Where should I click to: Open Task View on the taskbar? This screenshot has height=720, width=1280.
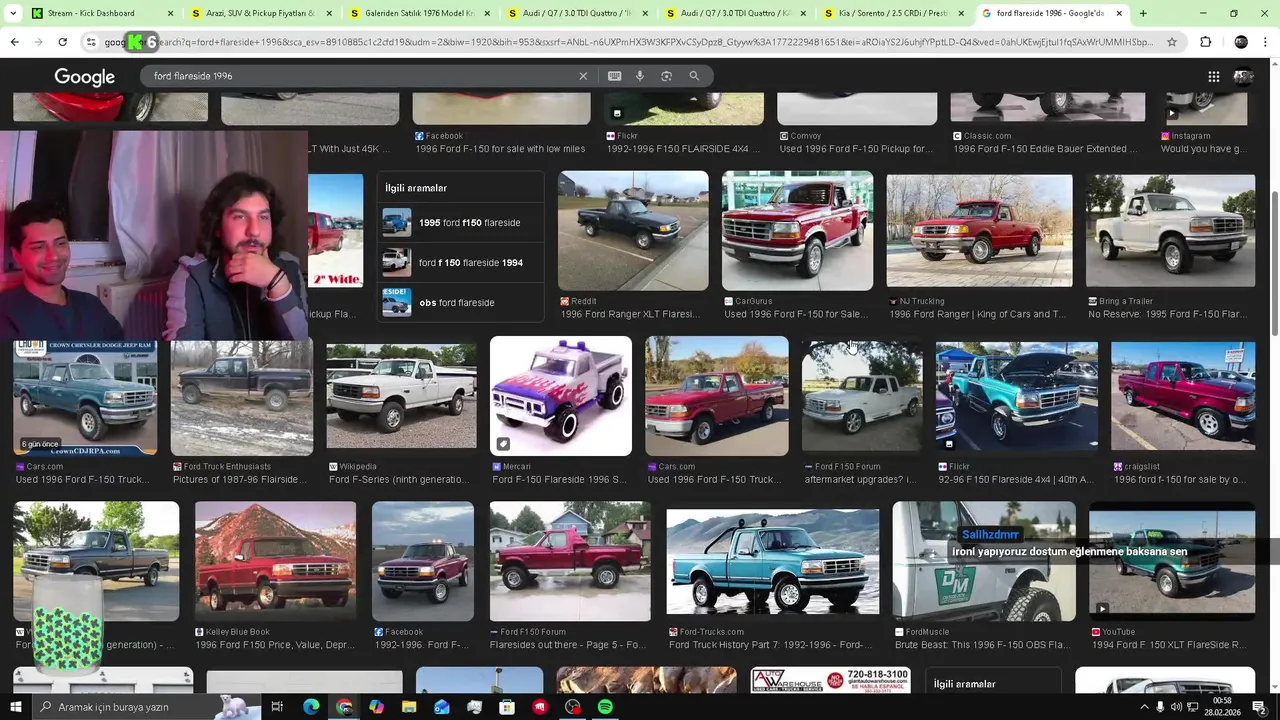coord(277,707)
